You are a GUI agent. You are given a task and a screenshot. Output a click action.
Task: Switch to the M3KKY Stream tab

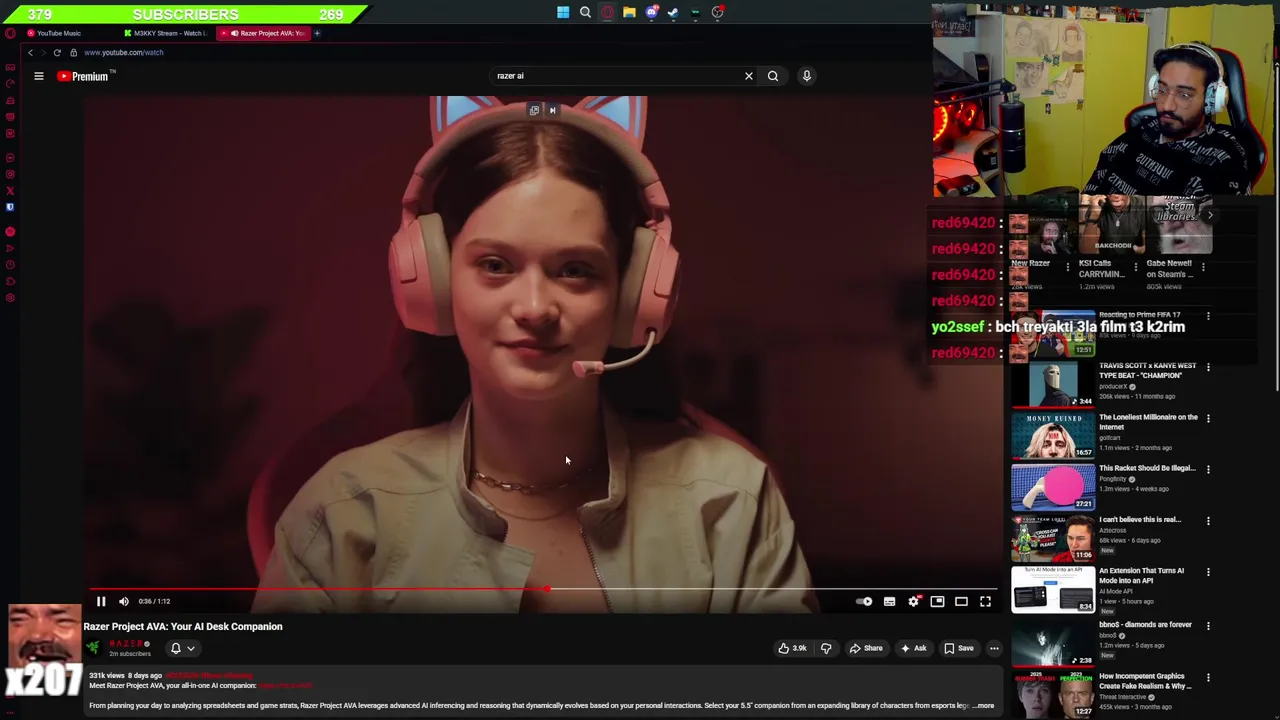tap(166, 33)
